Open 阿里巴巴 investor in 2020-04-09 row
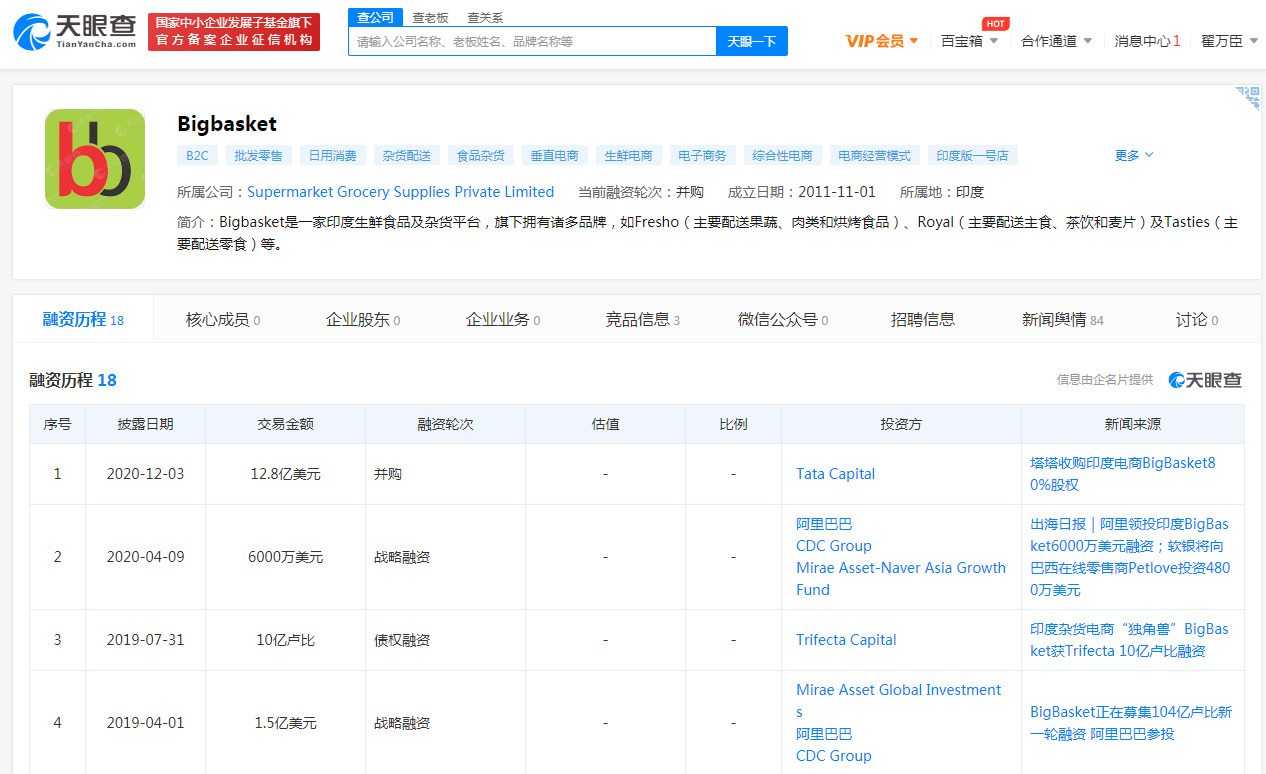Screen dimensions: 1266x774 coord(824,524)
